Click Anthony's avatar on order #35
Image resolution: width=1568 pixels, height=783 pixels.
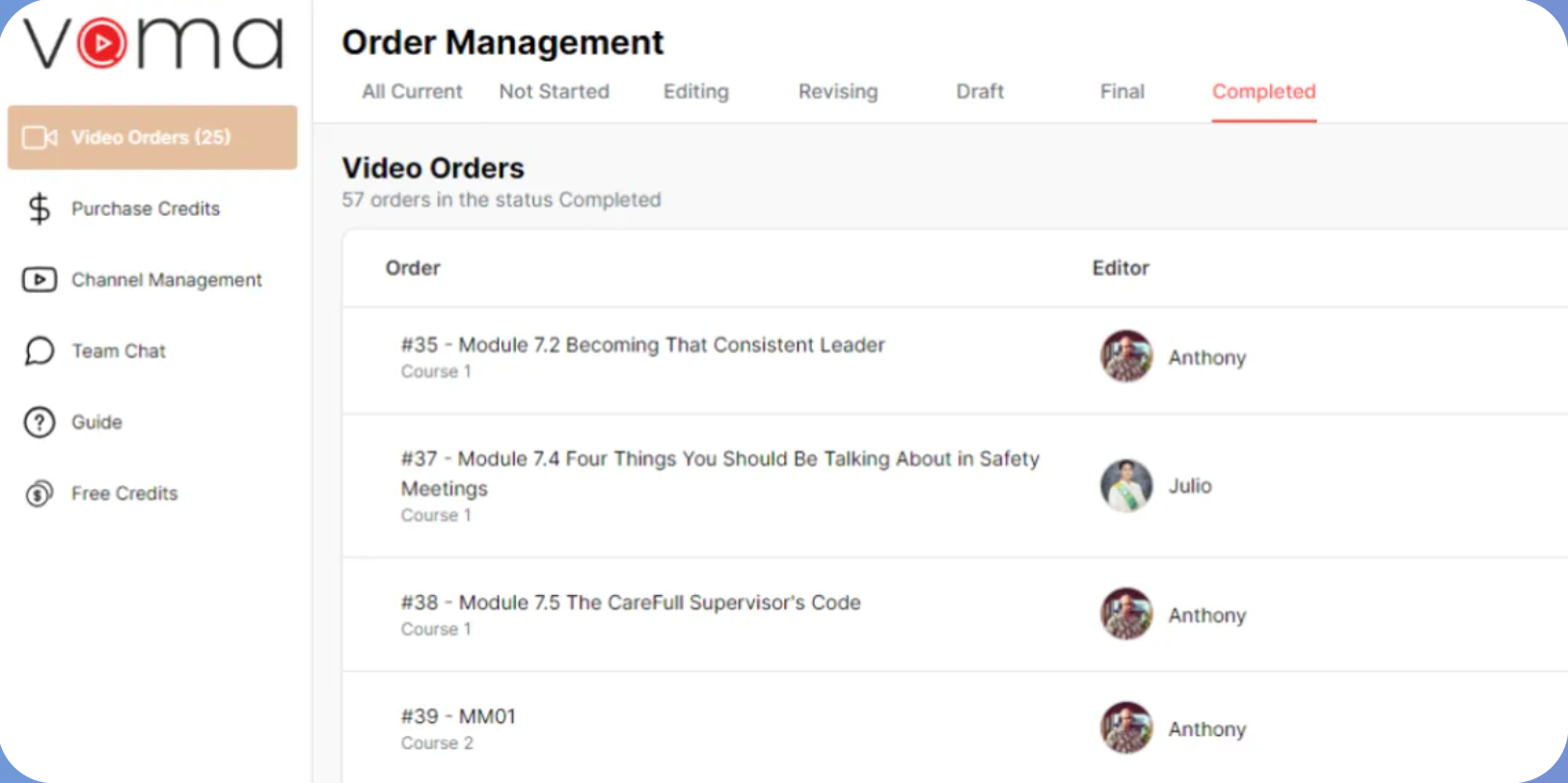1126,357
